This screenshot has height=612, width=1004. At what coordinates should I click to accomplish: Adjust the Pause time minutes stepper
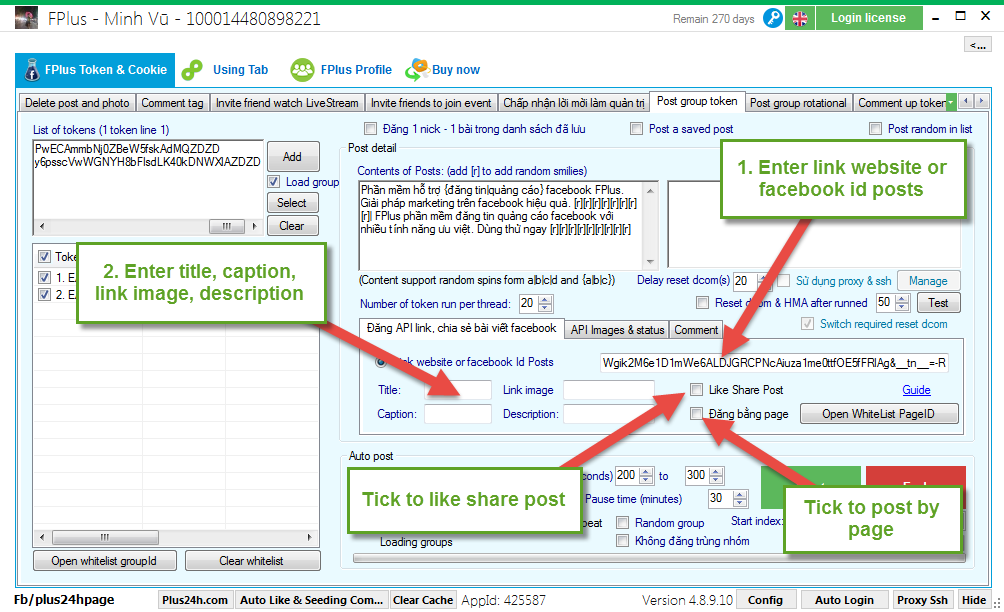point(740,498)
